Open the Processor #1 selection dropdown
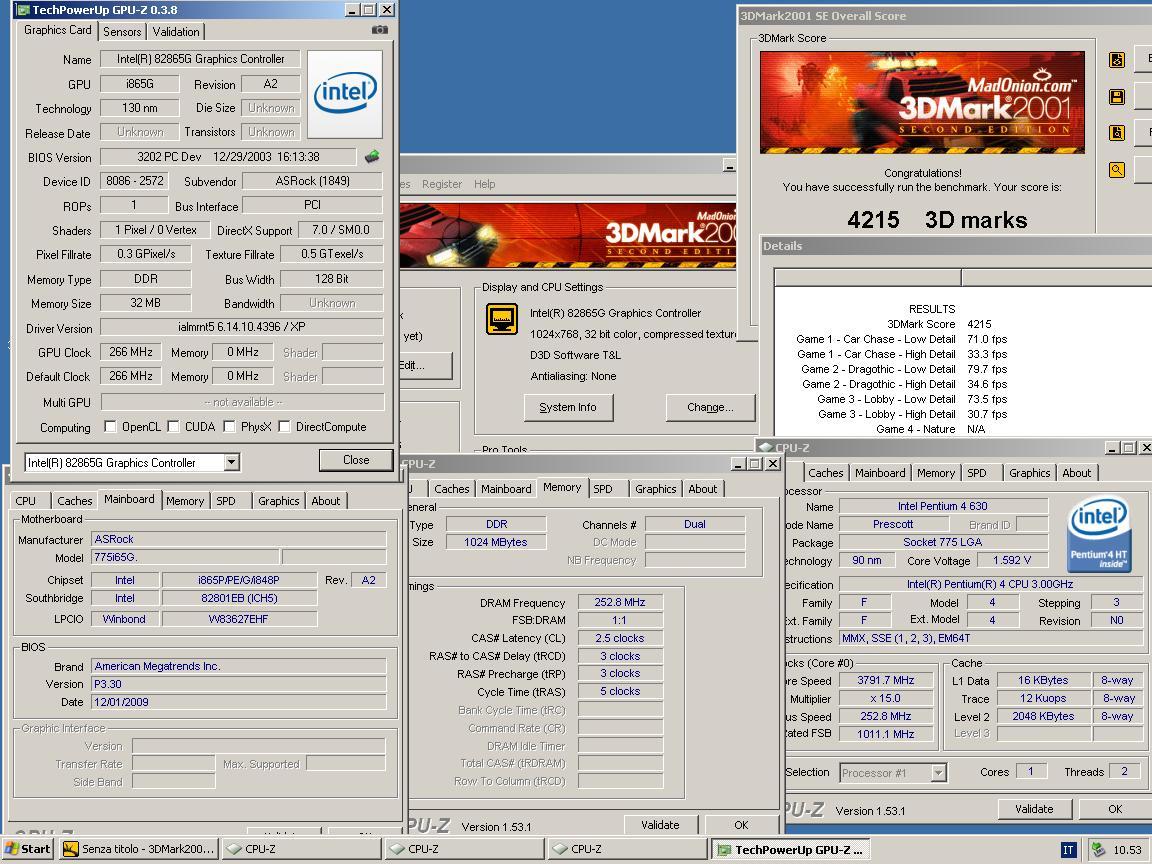The width and height of the screenshot is (1152, 864). (938, 773)
